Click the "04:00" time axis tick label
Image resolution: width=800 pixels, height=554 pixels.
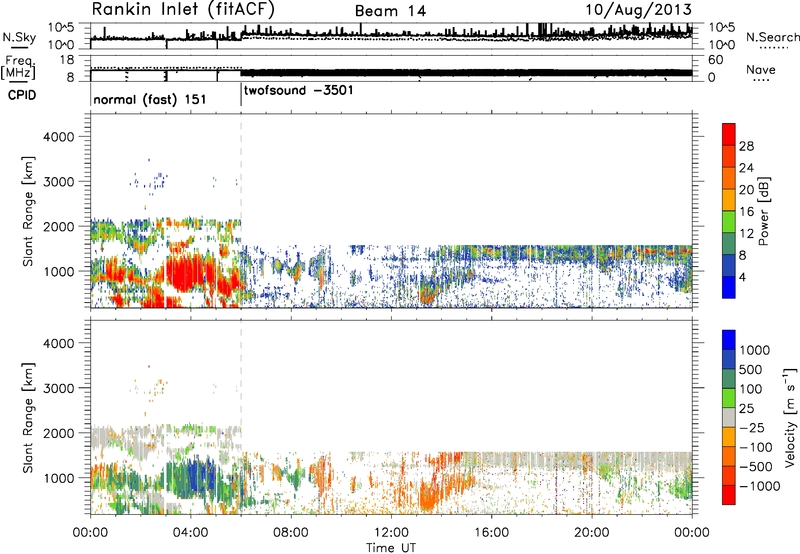[190, 533]
